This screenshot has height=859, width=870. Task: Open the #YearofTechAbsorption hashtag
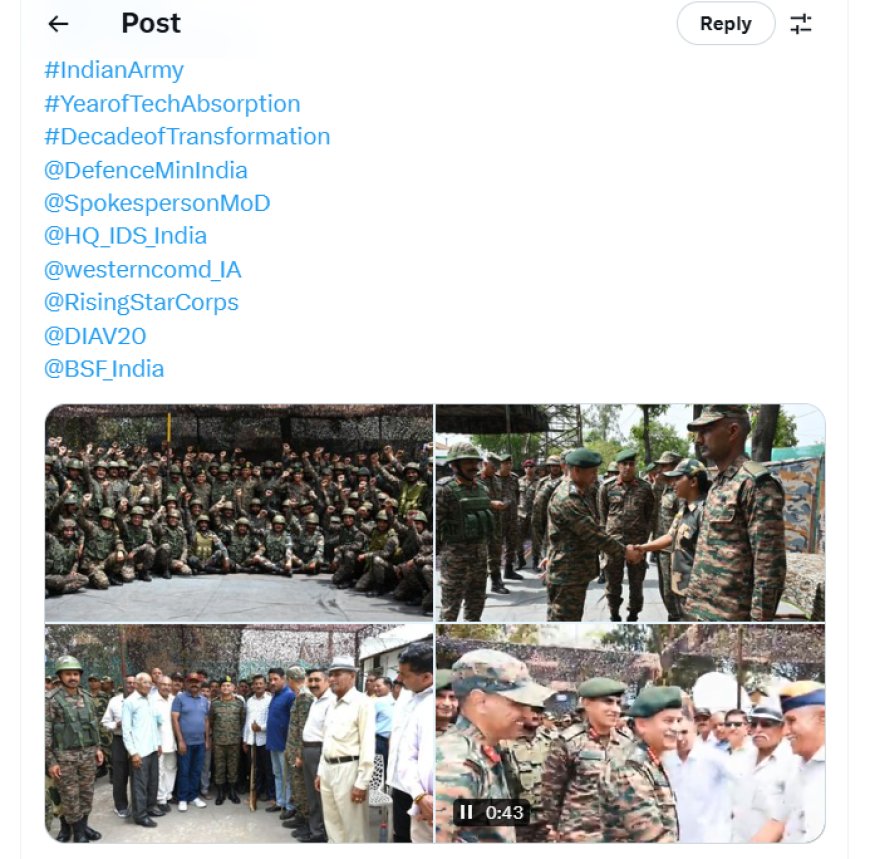(173, 104)
